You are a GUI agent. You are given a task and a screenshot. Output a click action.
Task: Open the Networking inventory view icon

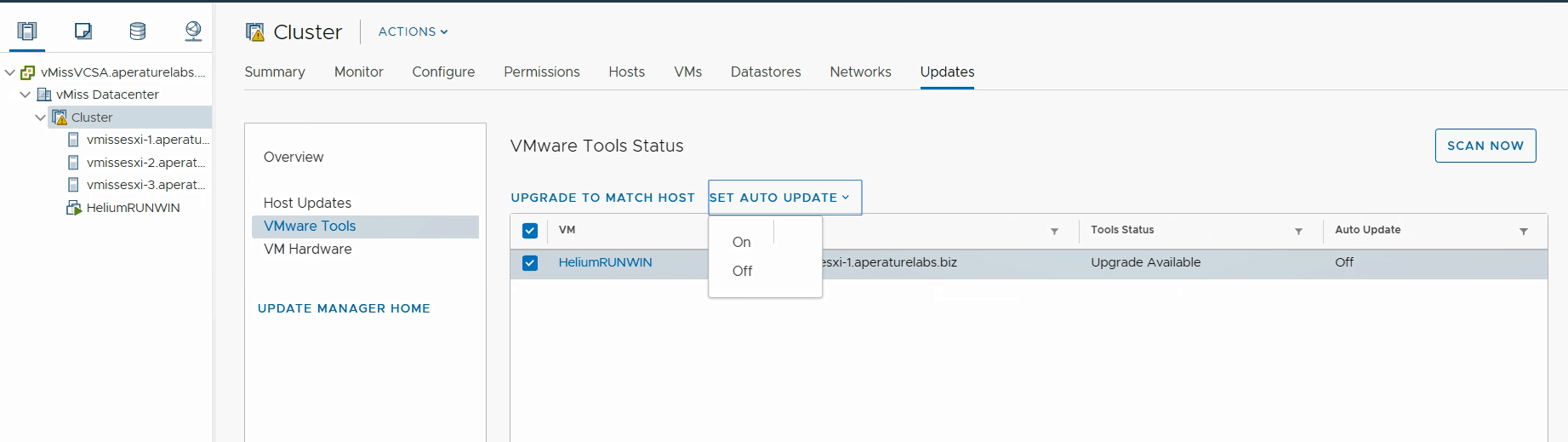pyautogui.click(x=193, y=32)
